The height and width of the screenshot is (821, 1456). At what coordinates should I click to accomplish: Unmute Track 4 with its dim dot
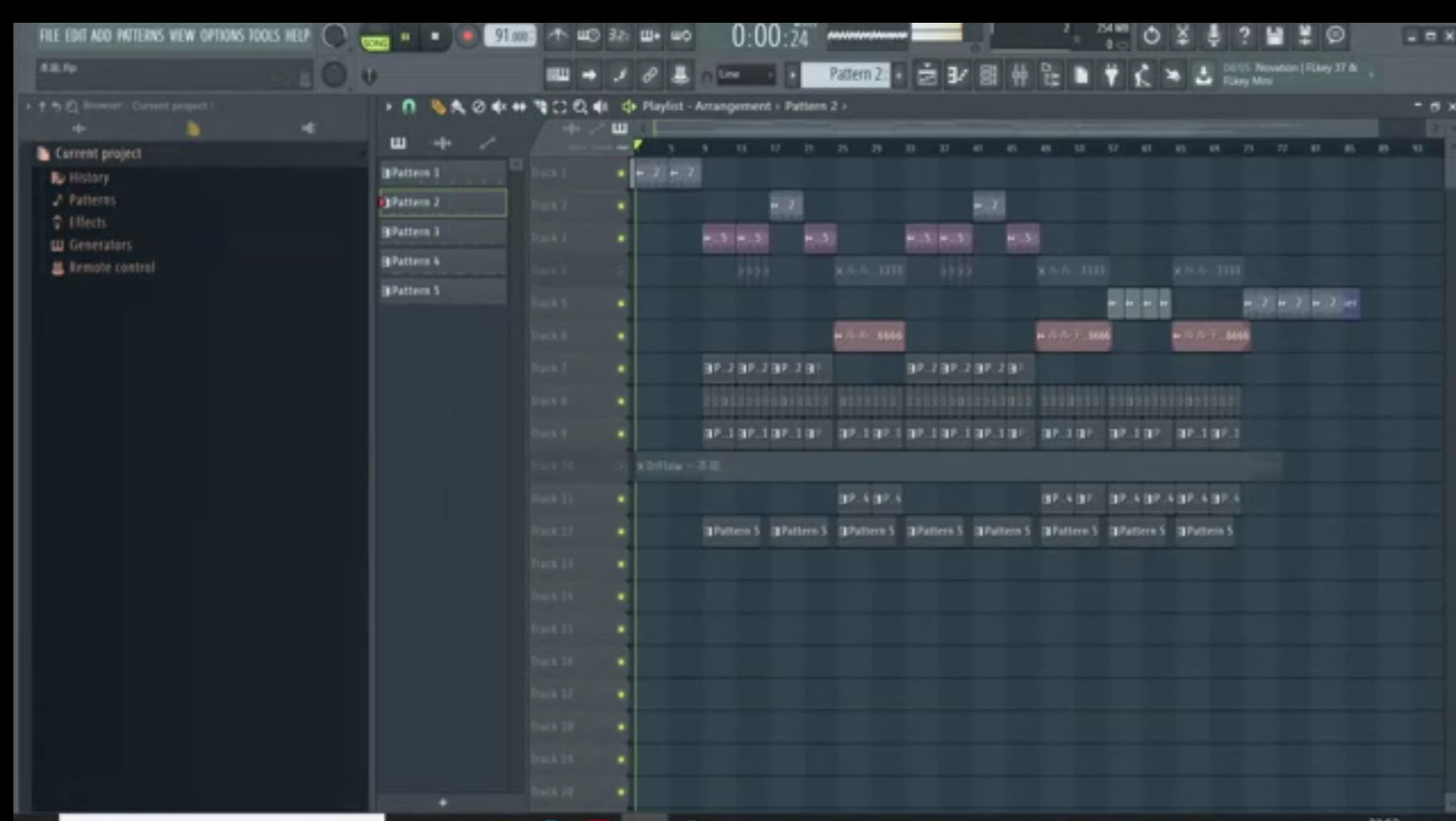click(x=621, y=271)
